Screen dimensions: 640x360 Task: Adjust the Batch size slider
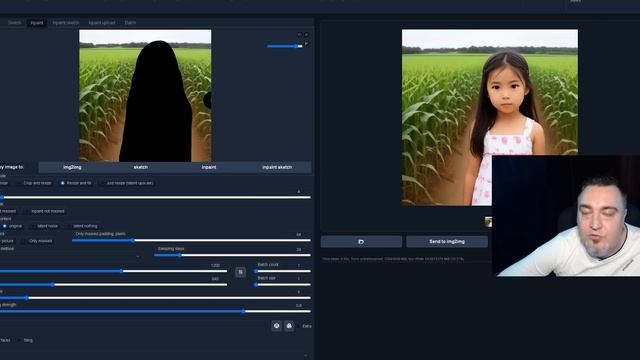pos(282,284)
